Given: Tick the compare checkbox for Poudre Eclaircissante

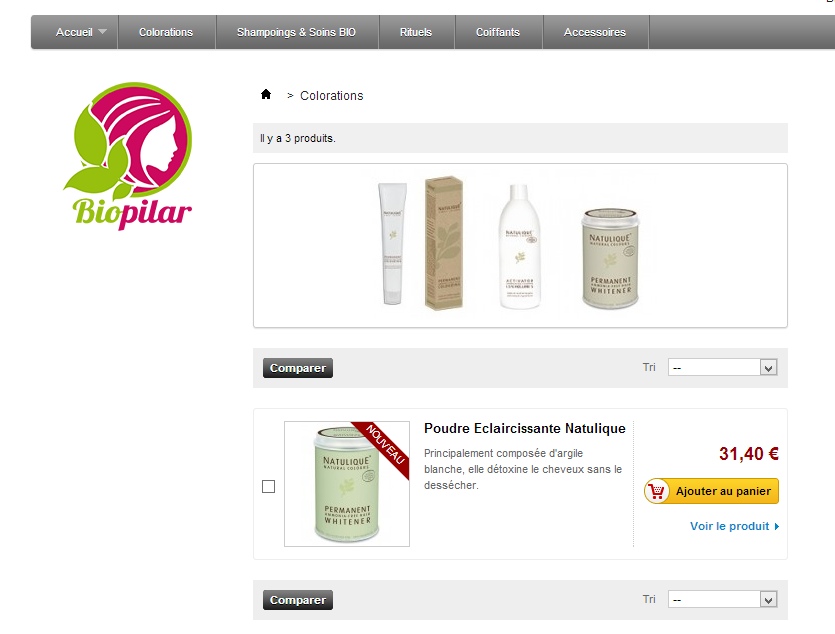Looking at the screenshot, I should click(x=268, y=487).
